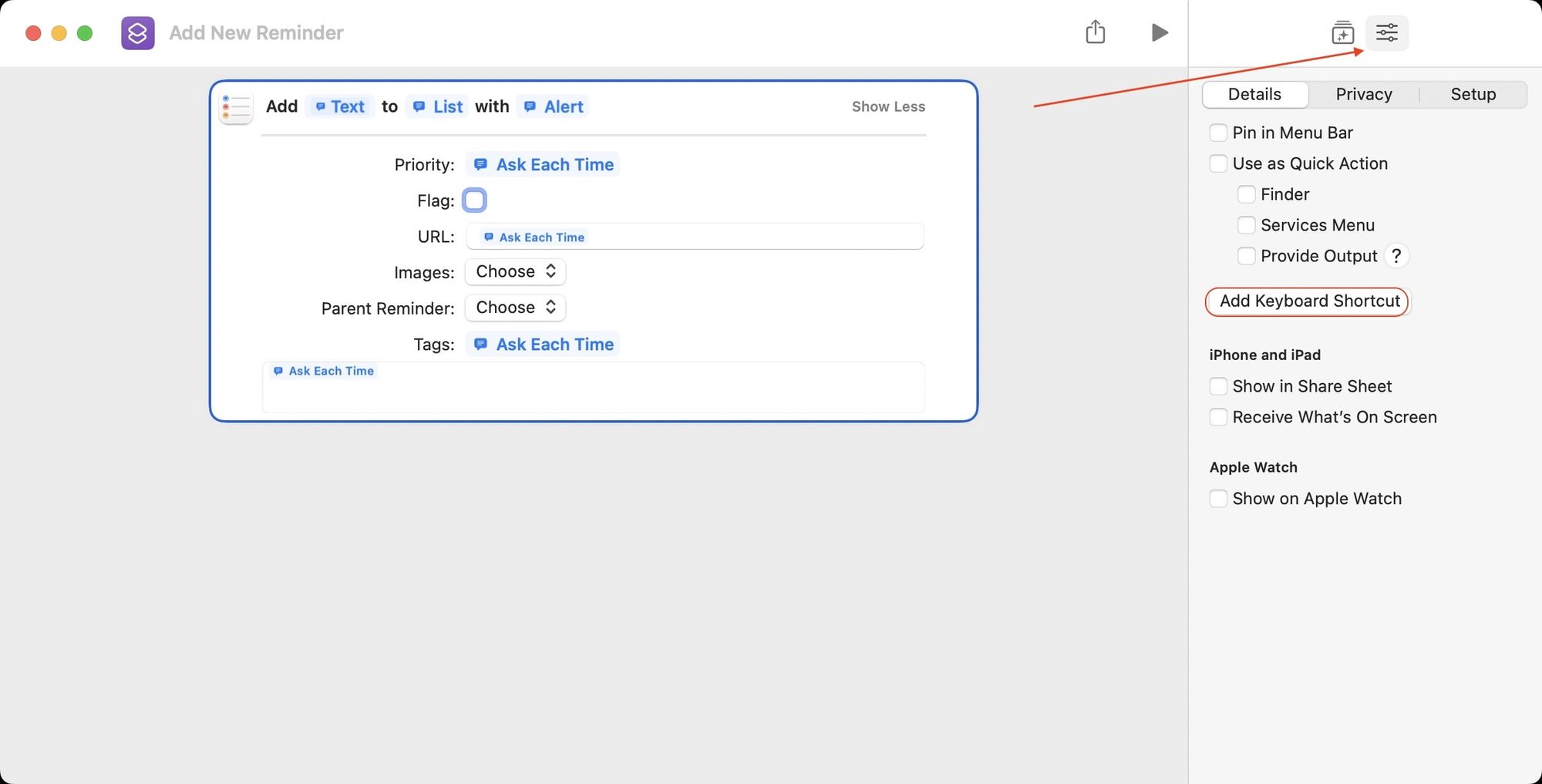Click the Reminders action icon
The image size is (1542, 784).
[x=236, y=107]
